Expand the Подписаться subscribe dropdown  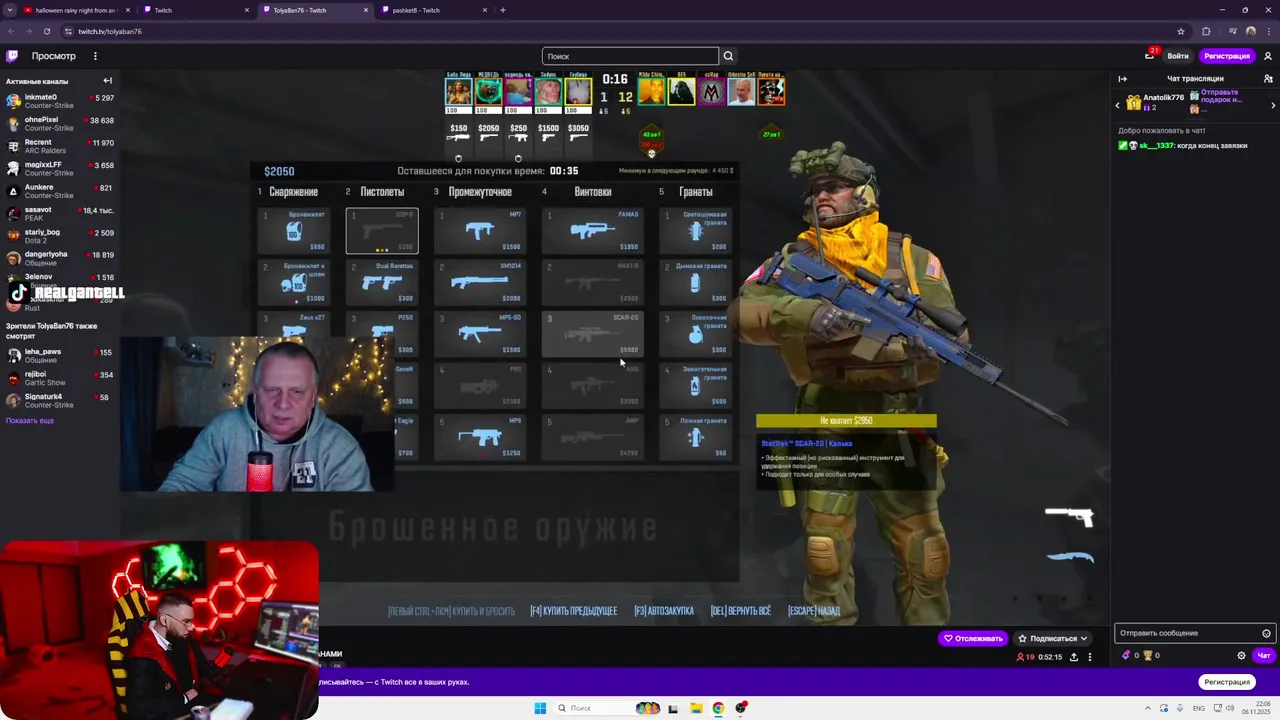[1085, 638]
